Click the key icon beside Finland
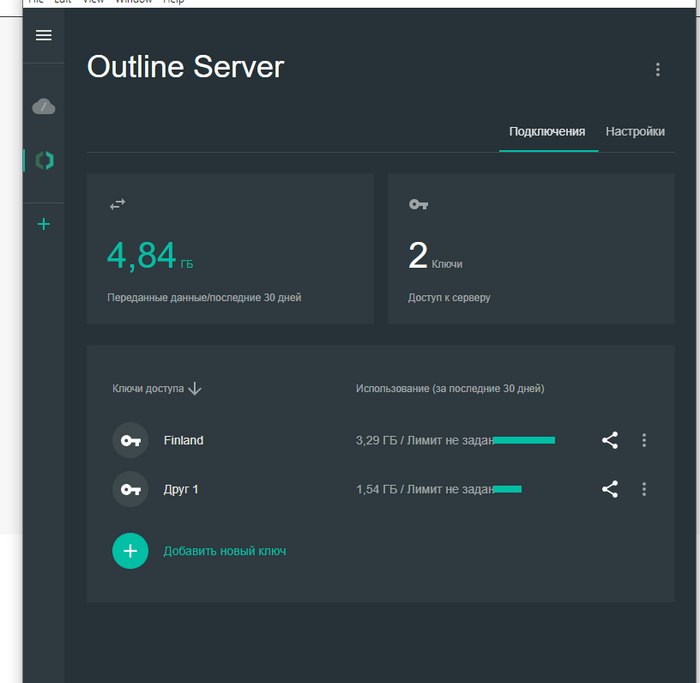Image resolution: width=700 pixels, height=683 pixels. [130, 440]
